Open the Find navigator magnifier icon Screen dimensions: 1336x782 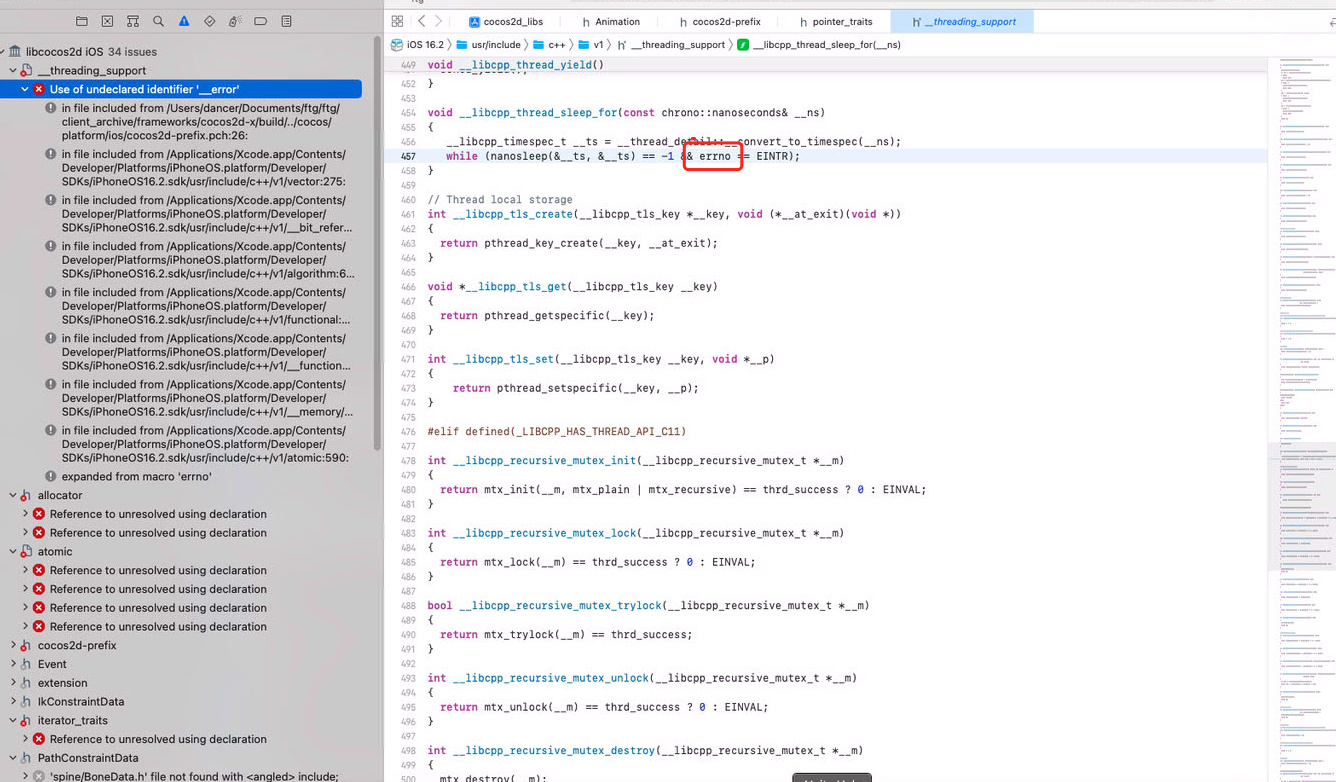(158, 21)
